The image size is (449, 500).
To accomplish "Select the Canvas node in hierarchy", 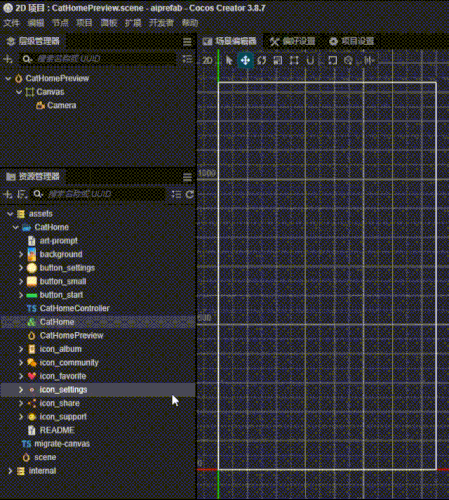I will tap(50, 92).
